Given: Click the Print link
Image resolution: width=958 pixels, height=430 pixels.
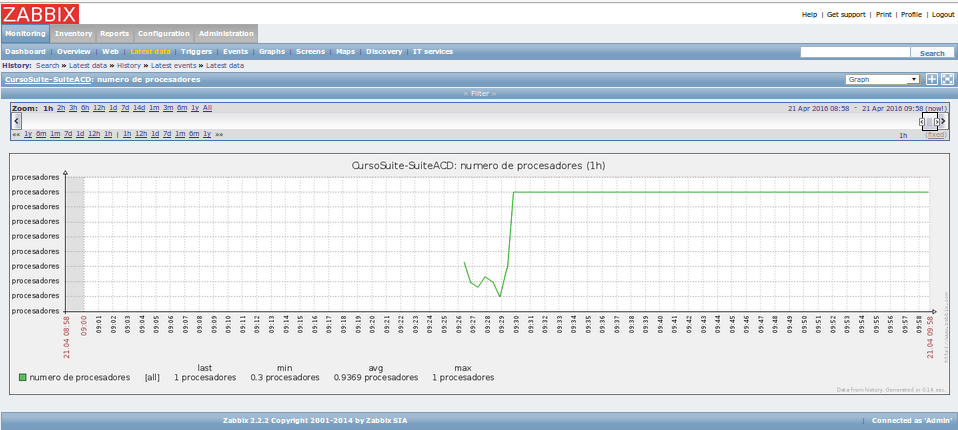Looking at the screenshot, I should coord(883,15).
